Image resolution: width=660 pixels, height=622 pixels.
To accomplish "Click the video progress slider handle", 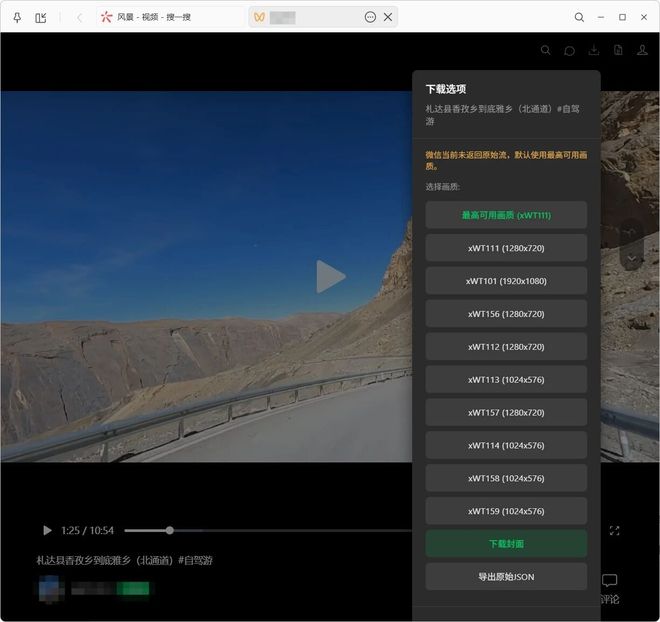I will [x=169, y=530].
